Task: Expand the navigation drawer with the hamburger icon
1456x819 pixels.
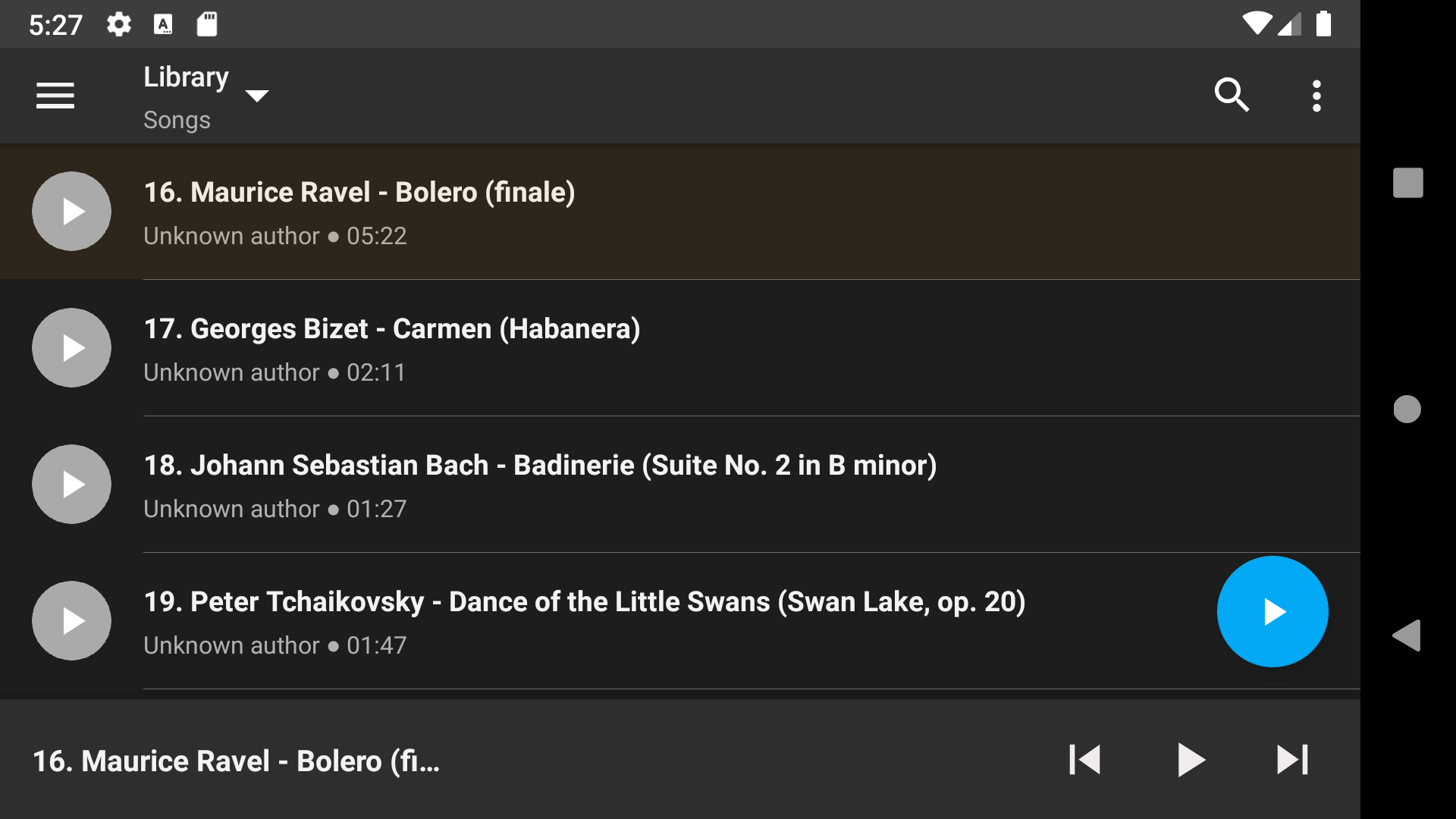Action: coord(55,96)
